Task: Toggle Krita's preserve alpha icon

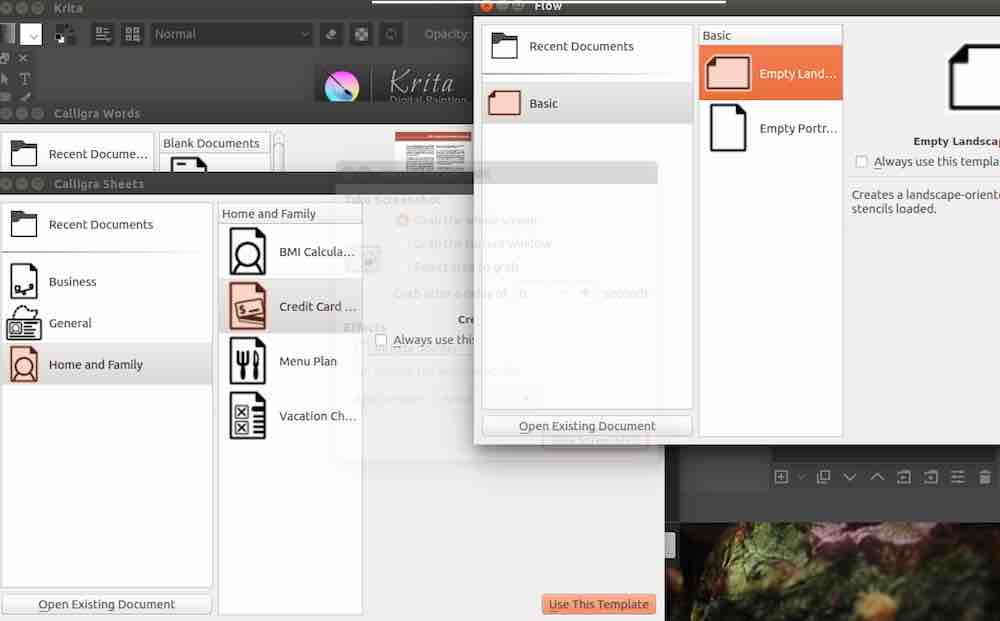Action: pyautogui.click(x=361, y=34)
